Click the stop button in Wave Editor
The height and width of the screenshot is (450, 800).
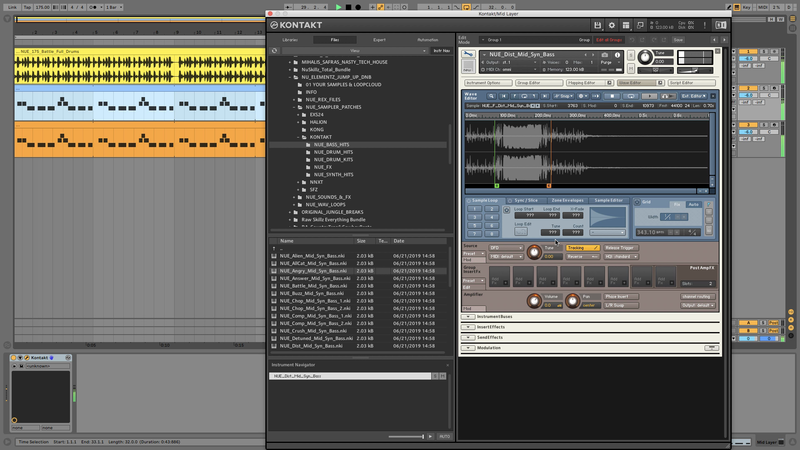tap(612, 96)
